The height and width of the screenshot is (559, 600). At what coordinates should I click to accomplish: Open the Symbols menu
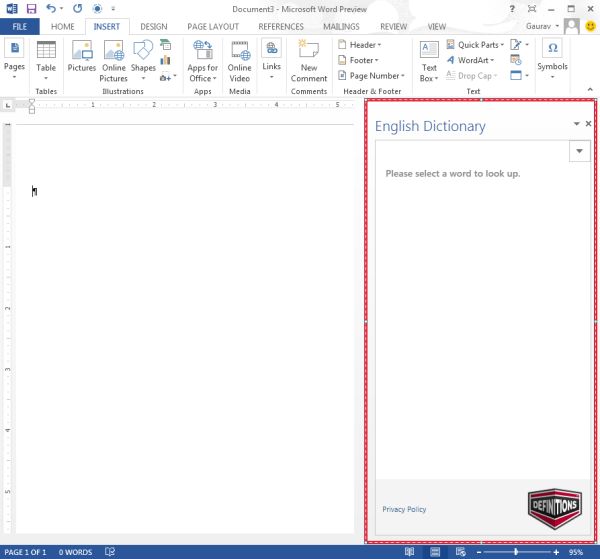(552, 59)
